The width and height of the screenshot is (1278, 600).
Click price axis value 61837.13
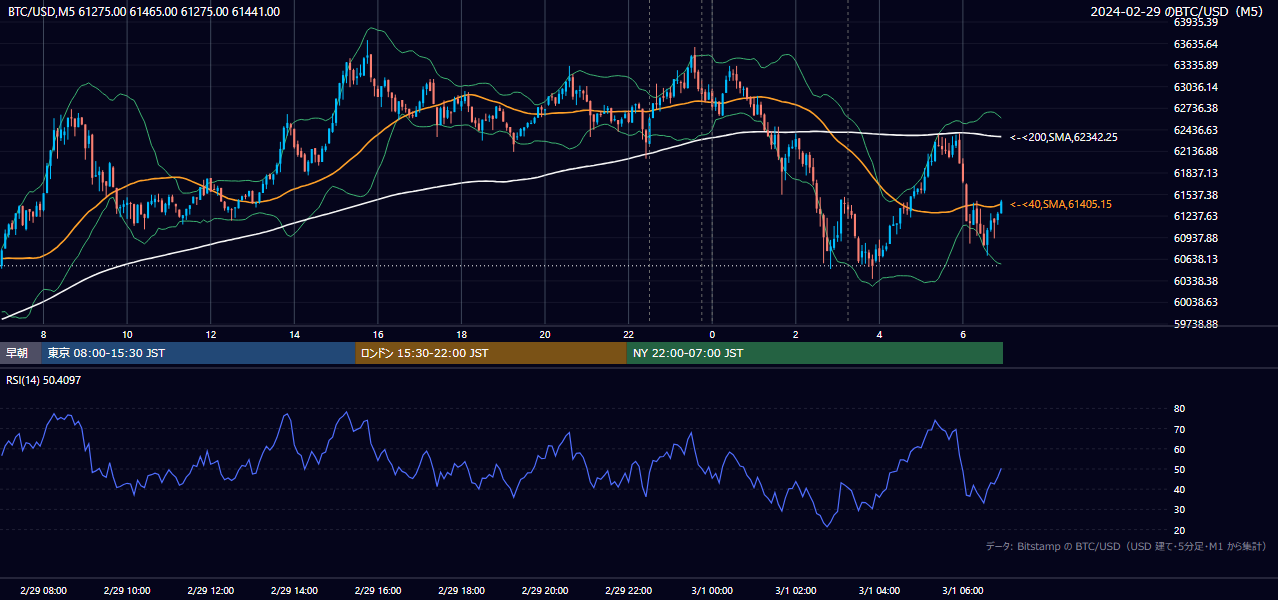click(x=1195, y=173)
